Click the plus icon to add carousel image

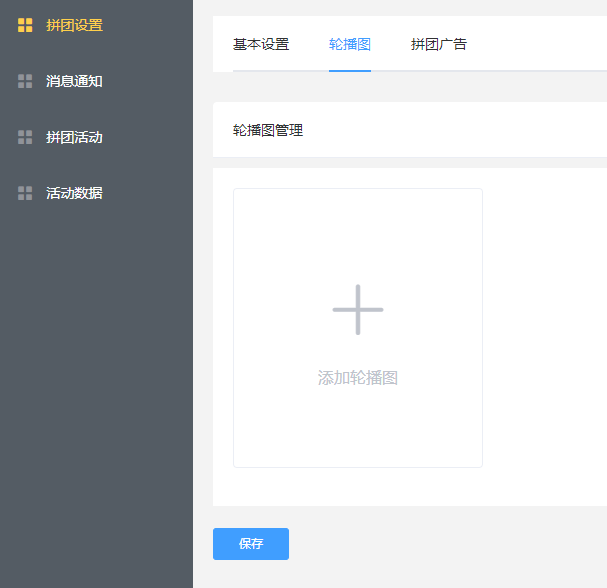(358, 310)
